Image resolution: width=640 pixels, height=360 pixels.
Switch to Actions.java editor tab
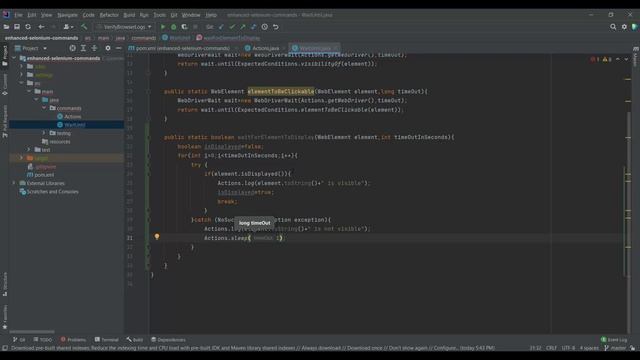[x=262, y=48]
